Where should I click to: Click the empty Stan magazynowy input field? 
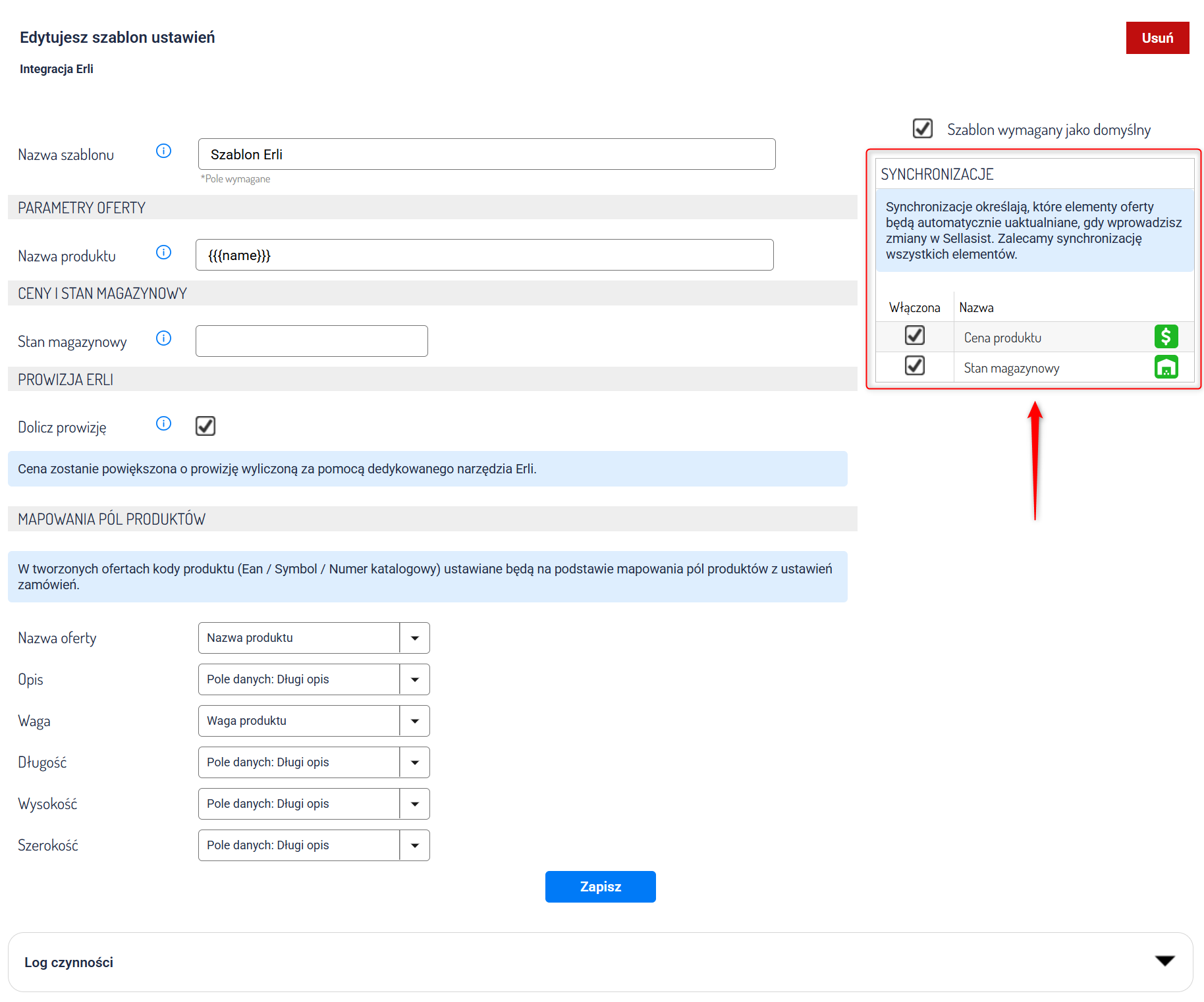[312, 341]
